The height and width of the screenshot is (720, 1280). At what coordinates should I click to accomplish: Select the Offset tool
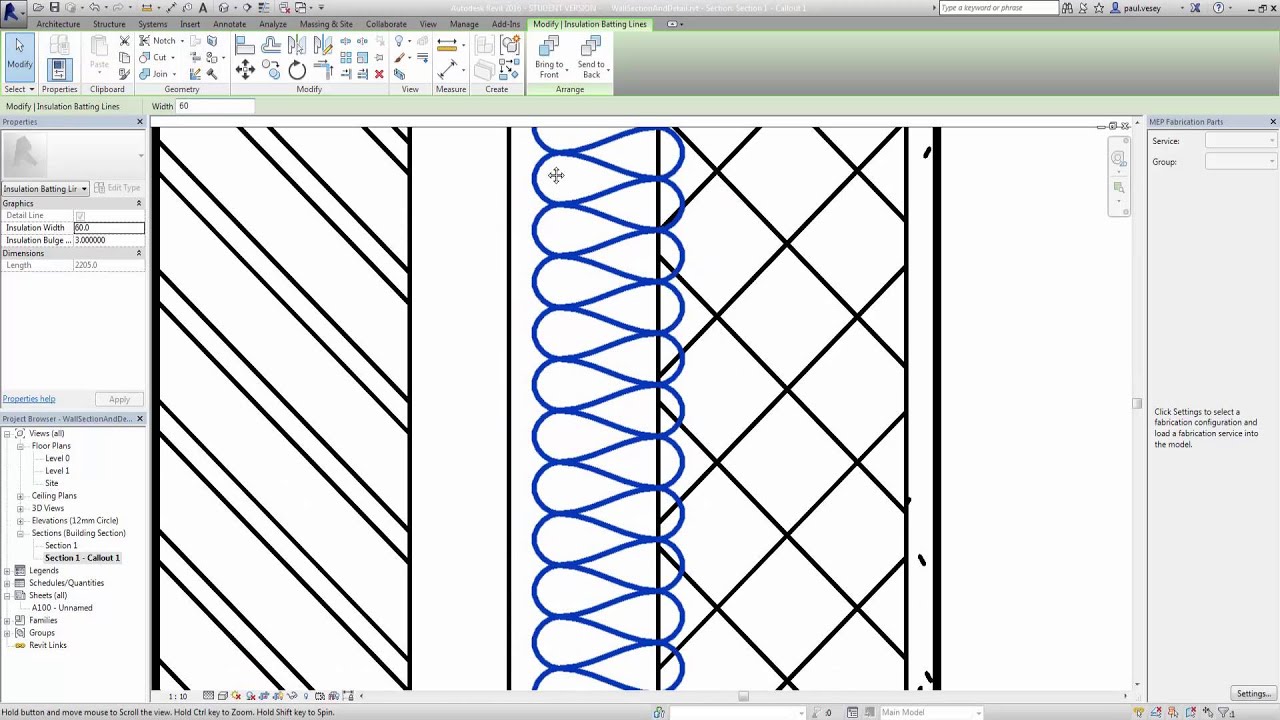[271, 45]
